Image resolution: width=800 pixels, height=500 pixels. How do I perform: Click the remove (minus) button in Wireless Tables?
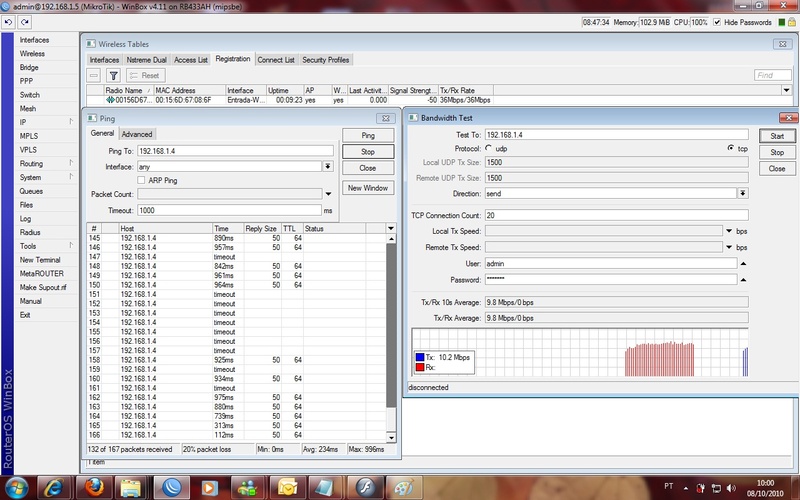pyautogui.click(x=94, y=75)
